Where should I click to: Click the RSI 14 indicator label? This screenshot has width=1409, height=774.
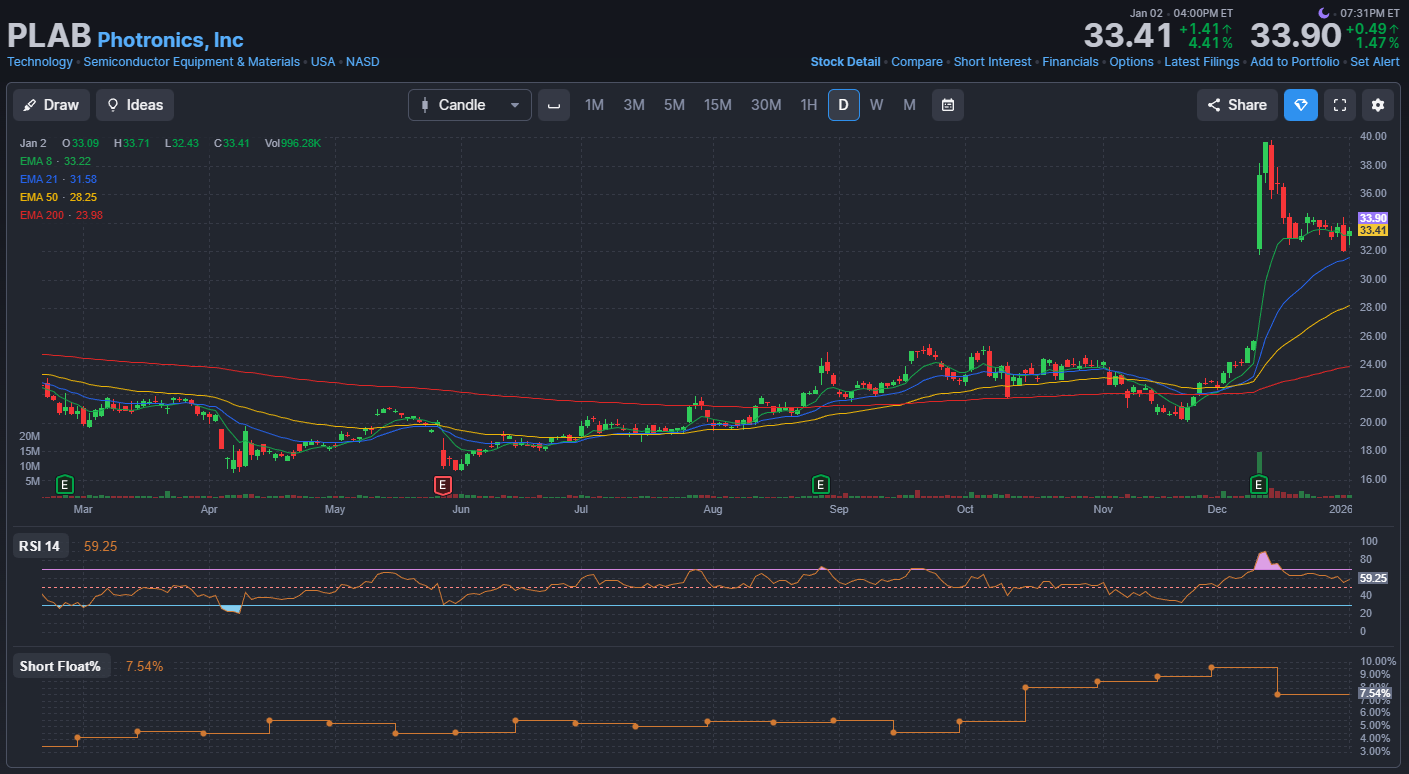coord(39,546)
